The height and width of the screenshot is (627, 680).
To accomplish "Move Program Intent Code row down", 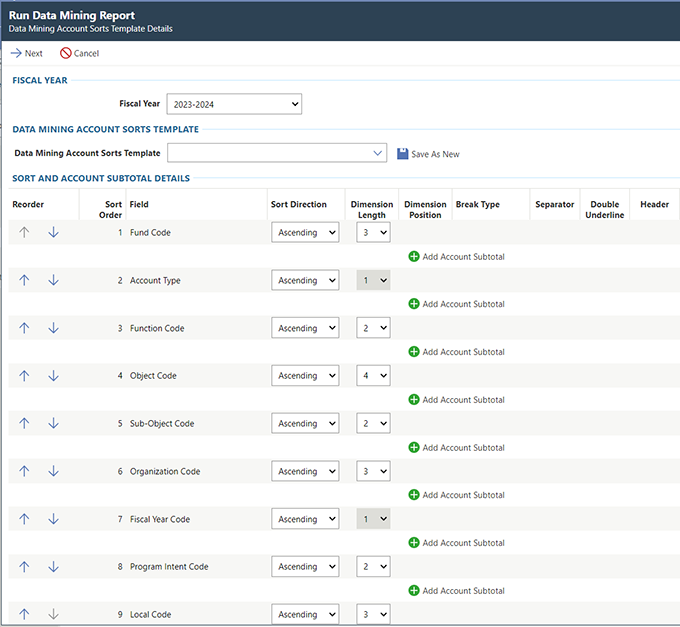I will click(x=54, y=567).
